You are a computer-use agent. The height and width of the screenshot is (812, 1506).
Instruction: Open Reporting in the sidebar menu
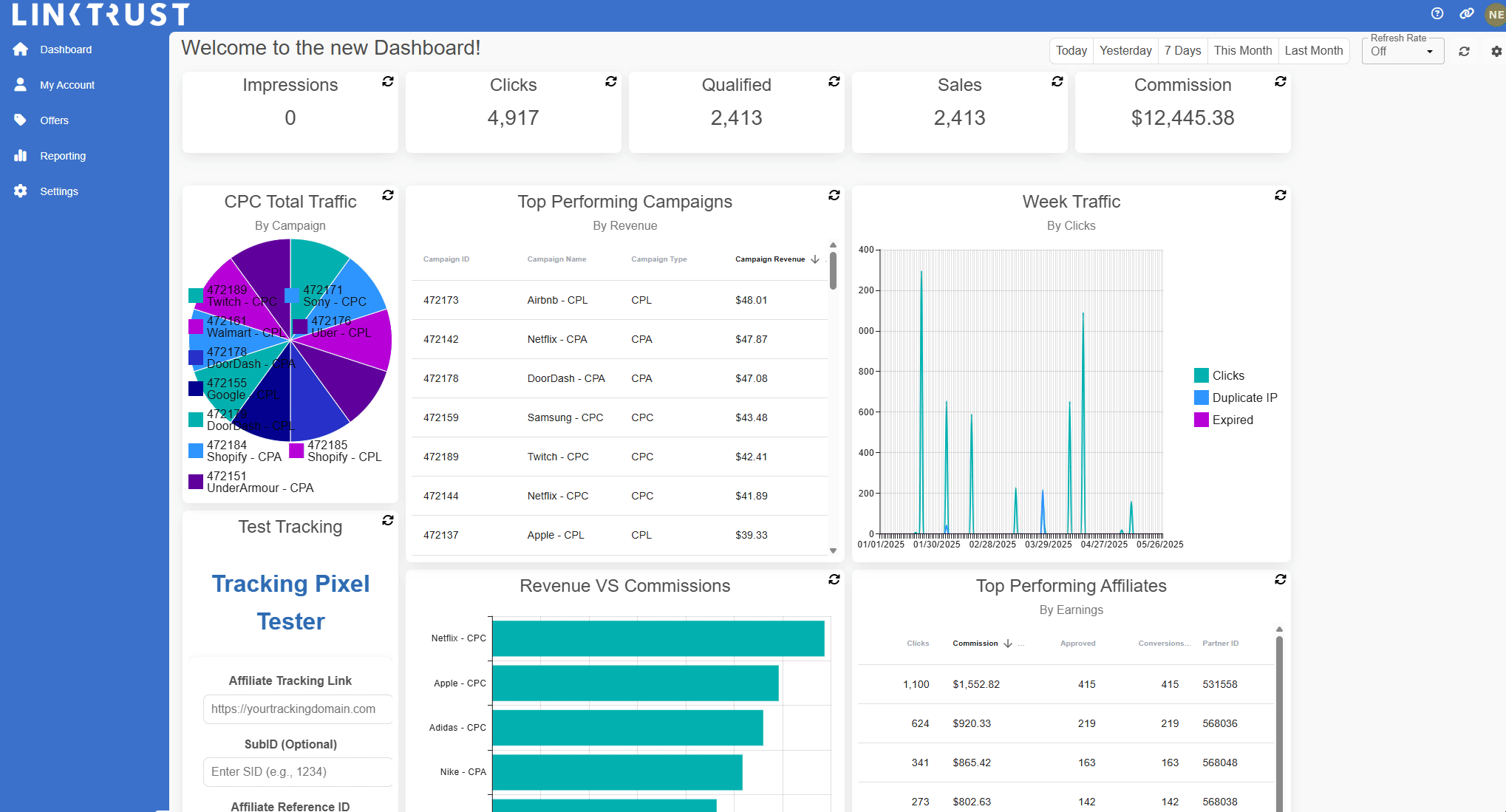(63, 156)
